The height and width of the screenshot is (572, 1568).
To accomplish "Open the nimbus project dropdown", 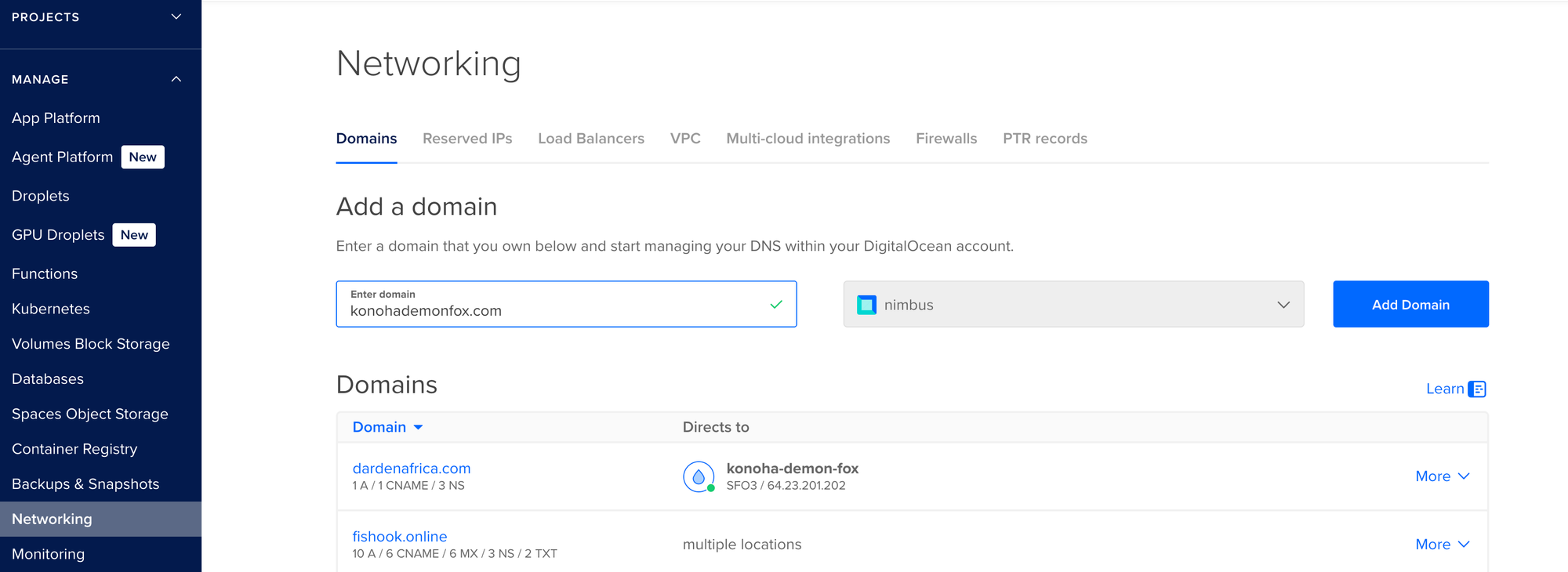I will [x=1073, y=304].
